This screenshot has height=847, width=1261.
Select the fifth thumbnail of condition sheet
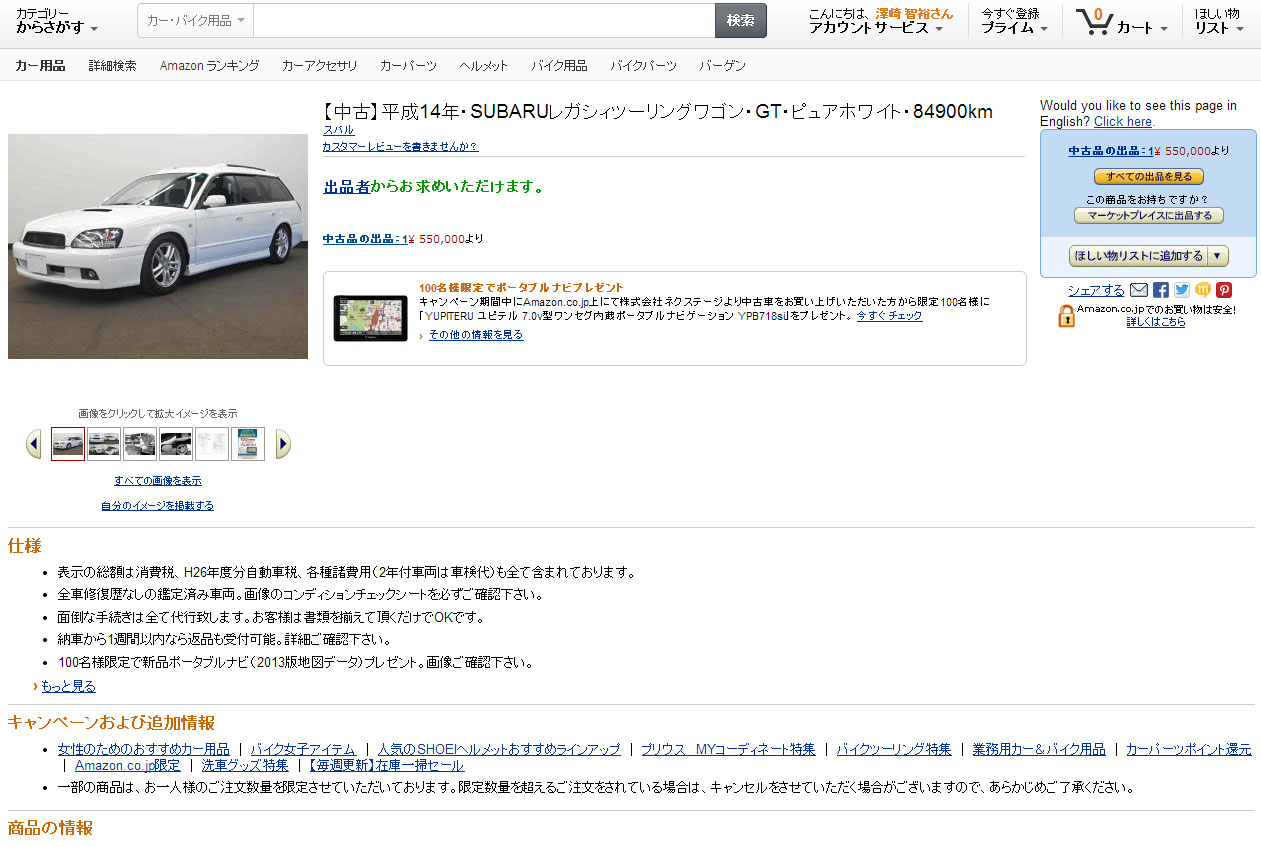coord(212,443)
